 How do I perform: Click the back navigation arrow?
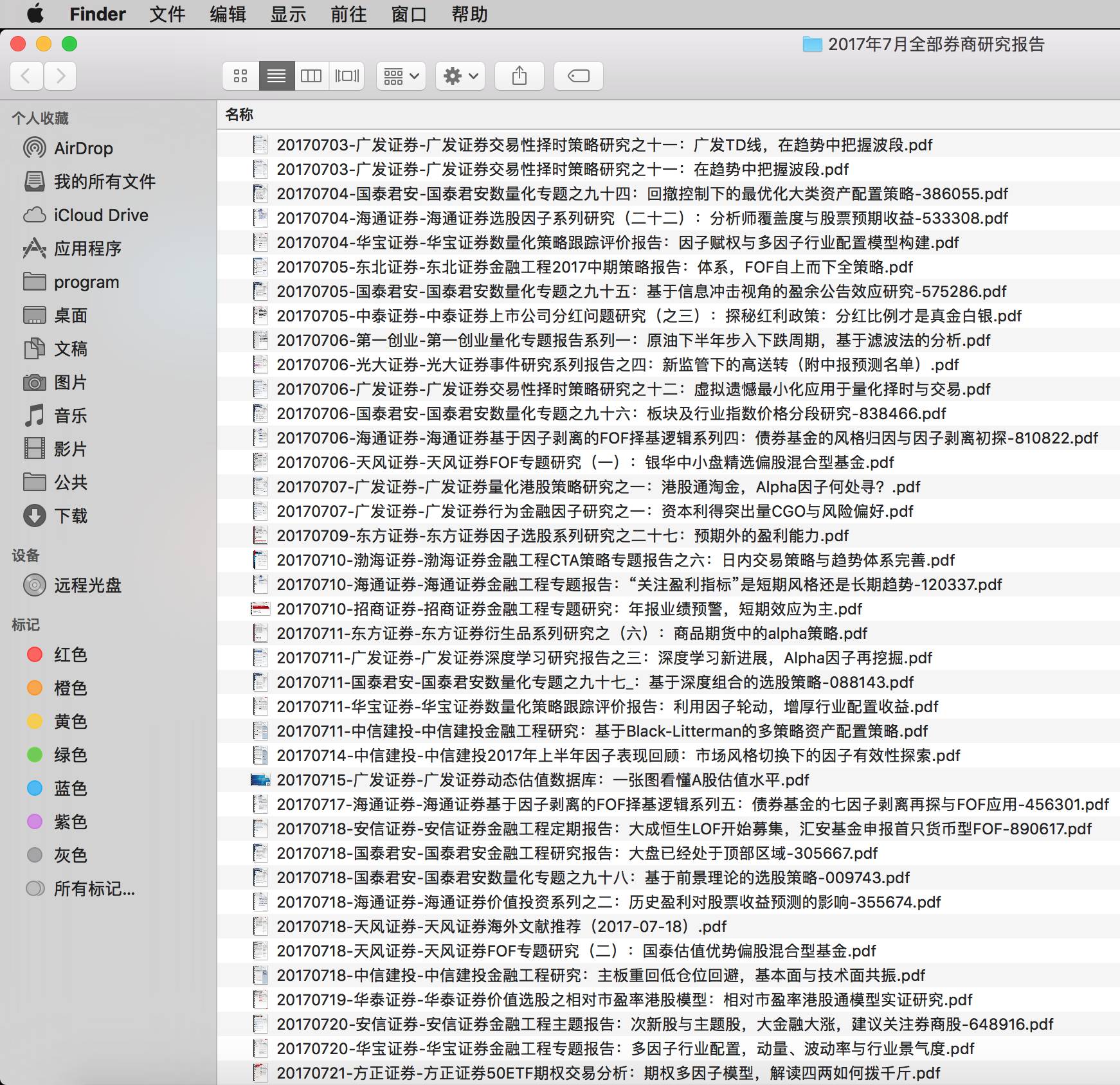[x=26, y=76]
